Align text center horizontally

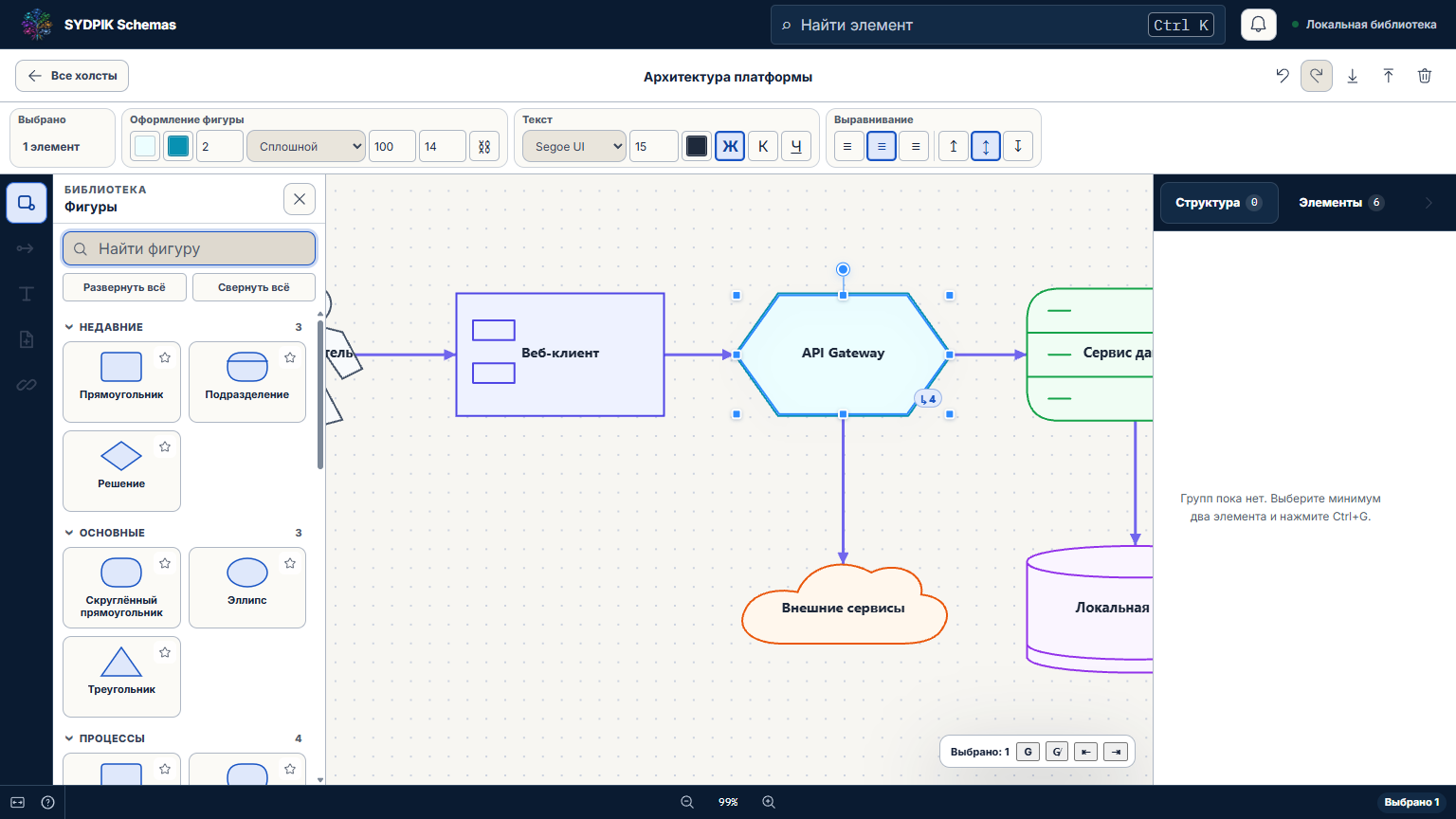pos(882,147)
